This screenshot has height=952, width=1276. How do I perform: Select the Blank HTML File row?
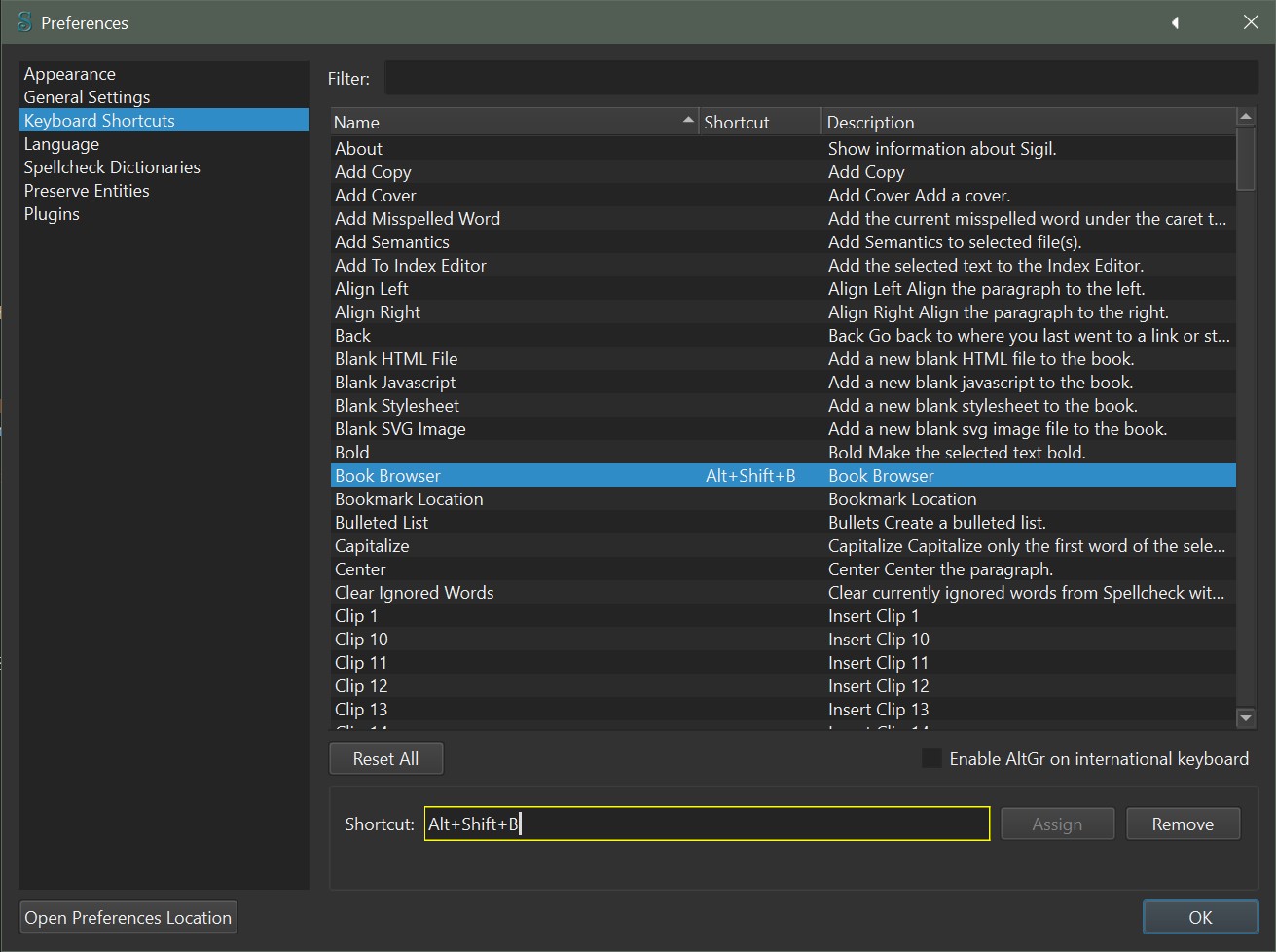click(x=783, y=359)
